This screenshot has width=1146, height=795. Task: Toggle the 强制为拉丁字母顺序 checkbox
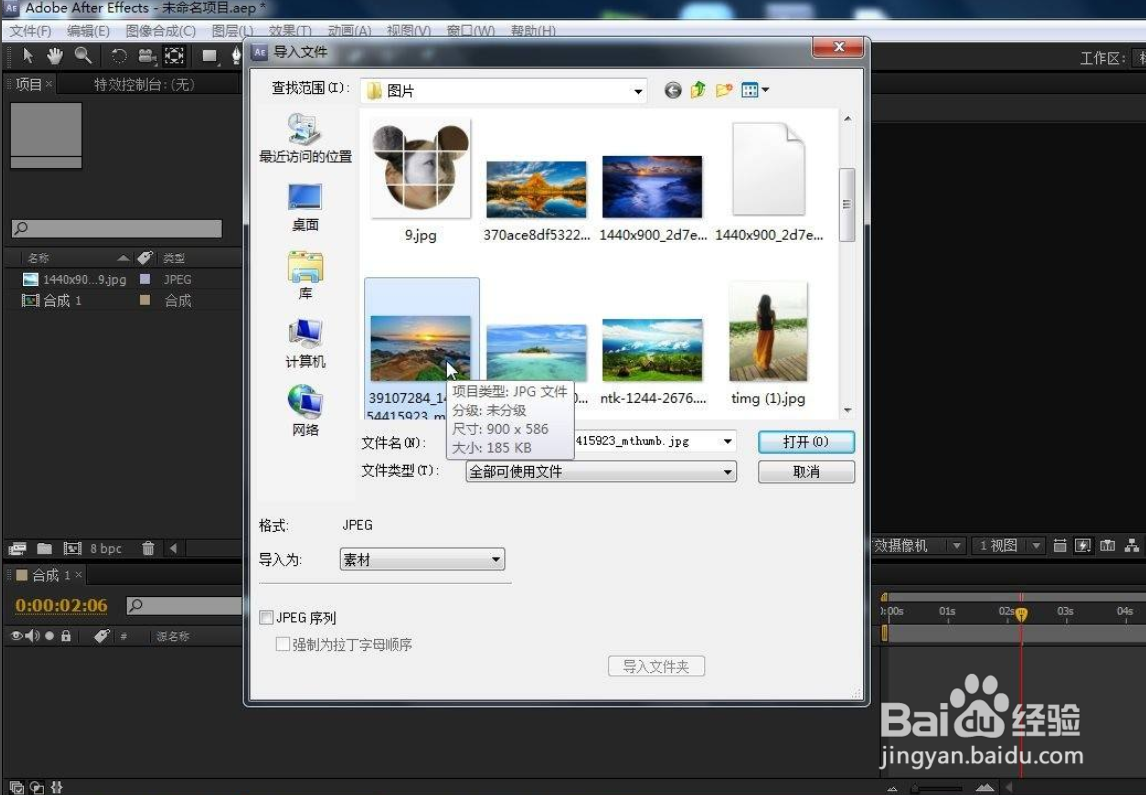(x=282, y=644)
